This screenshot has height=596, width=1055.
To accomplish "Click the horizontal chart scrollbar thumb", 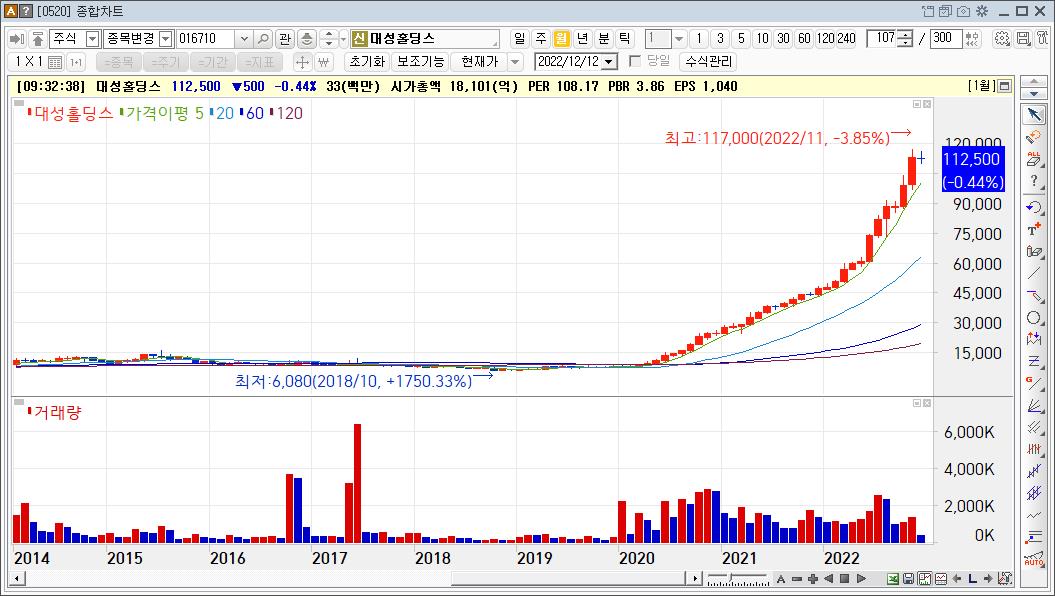I will pos(568,579).
